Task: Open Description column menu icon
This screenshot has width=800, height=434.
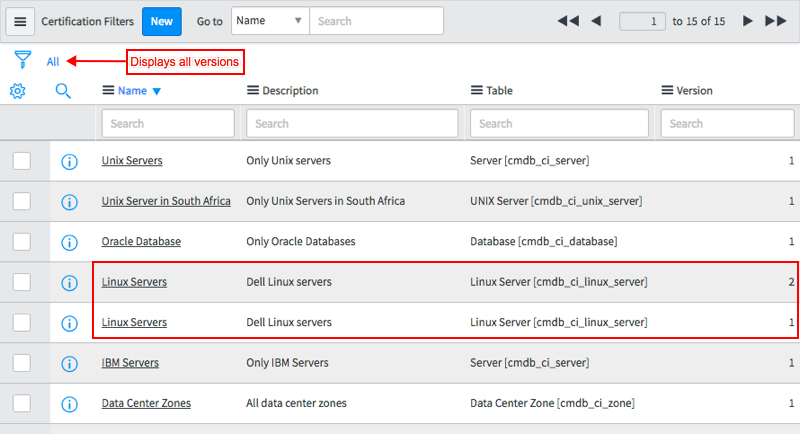Action: [253, 90]
